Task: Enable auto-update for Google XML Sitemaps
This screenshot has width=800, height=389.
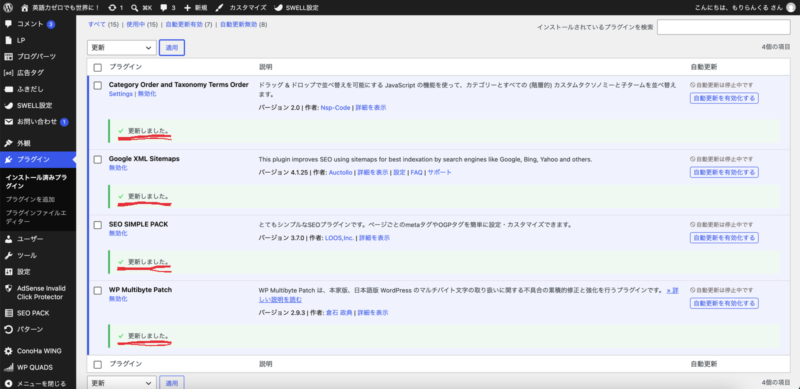Action: point(724,172)
